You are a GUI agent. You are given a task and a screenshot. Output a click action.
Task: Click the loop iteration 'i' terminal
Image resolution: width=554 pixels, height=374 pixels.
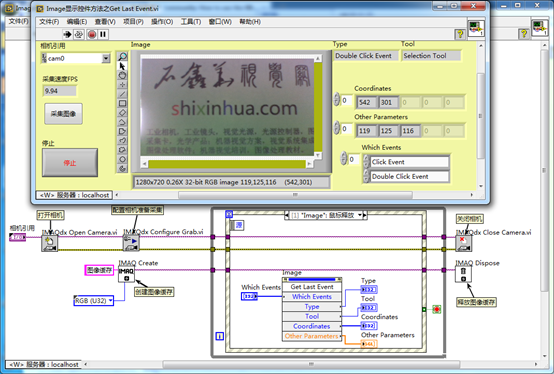coord(219,336)
